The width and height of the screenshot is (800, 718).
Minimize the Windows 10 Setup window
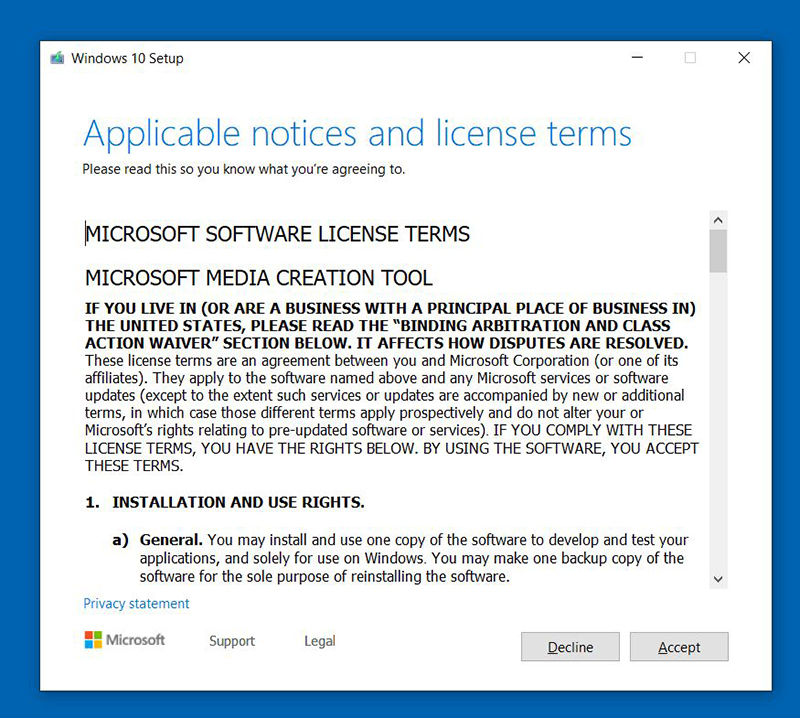(636, 58)
